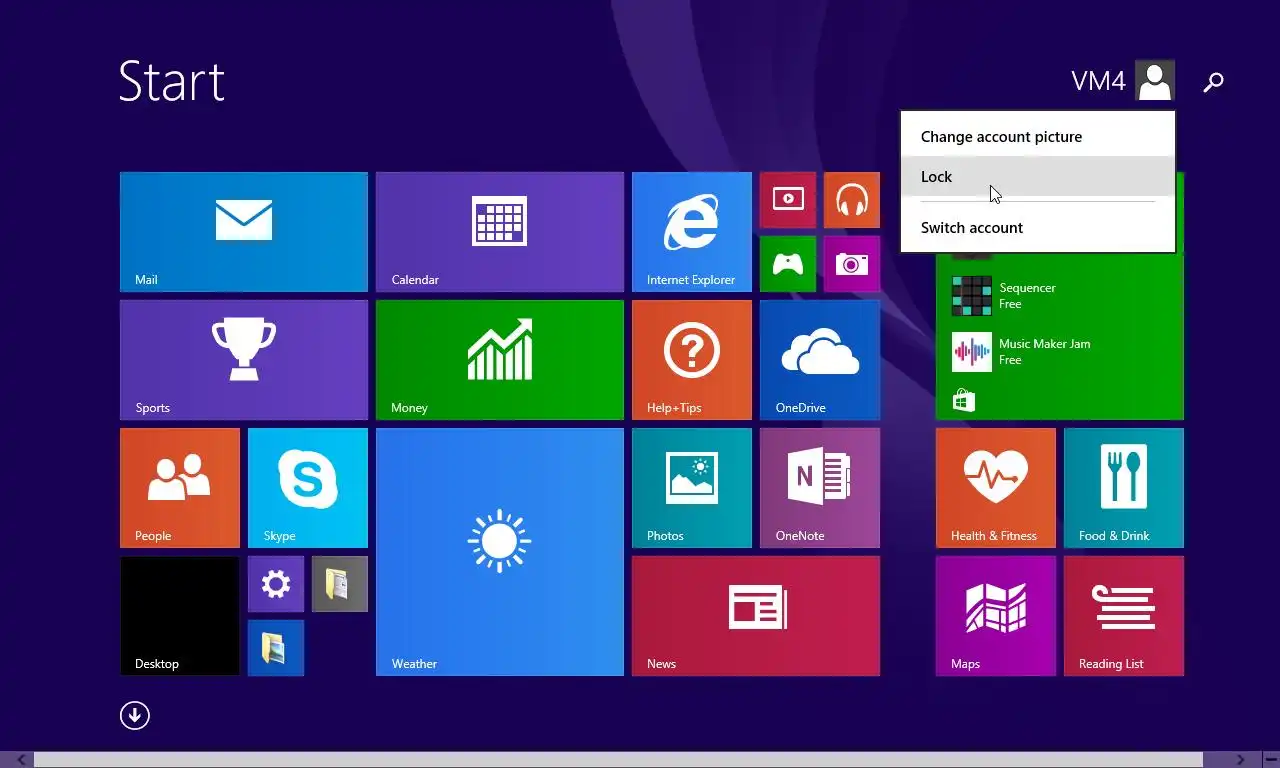The width and height of the screenshot is (1280, 768).
Task: Click scrollbar right arrow
Action: (x=1240, y=760)
